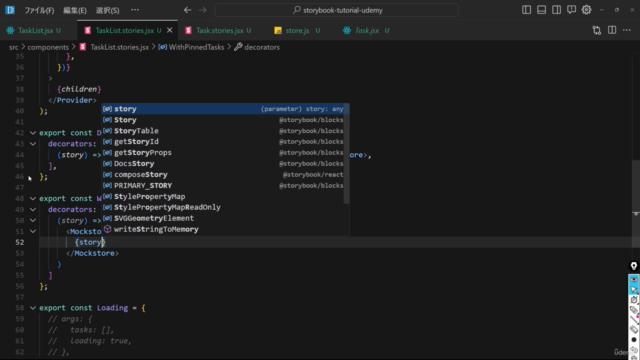Switch to the TaskList.jsx tab
This screenshot has height=360, width=640.
pyautogui.click(x=36, y=30)
